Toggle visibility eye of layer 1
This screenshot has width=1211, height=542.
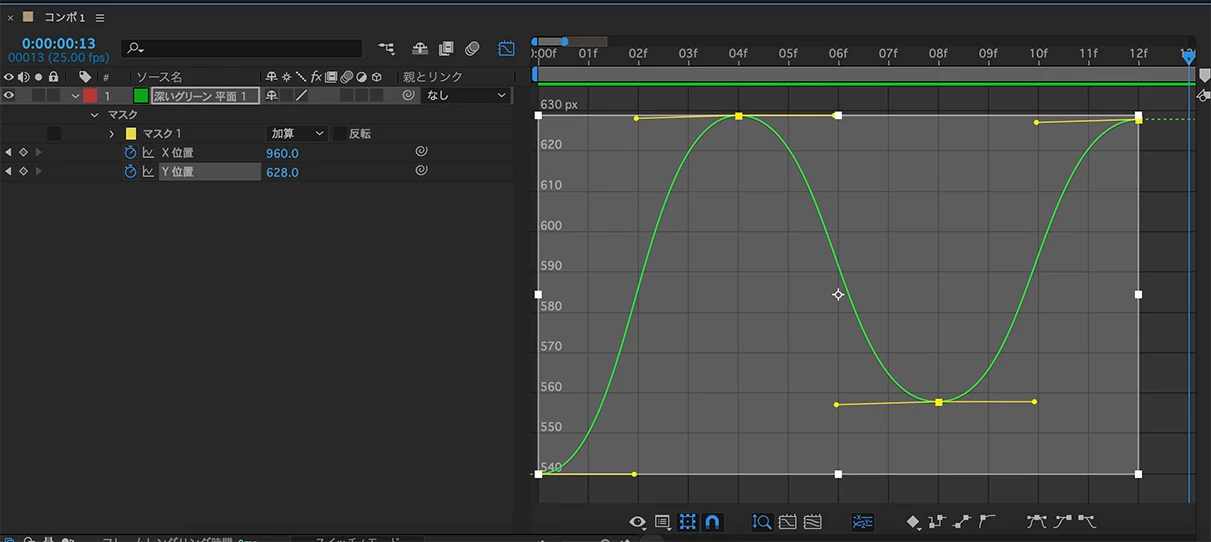click(x=9, y=96)
